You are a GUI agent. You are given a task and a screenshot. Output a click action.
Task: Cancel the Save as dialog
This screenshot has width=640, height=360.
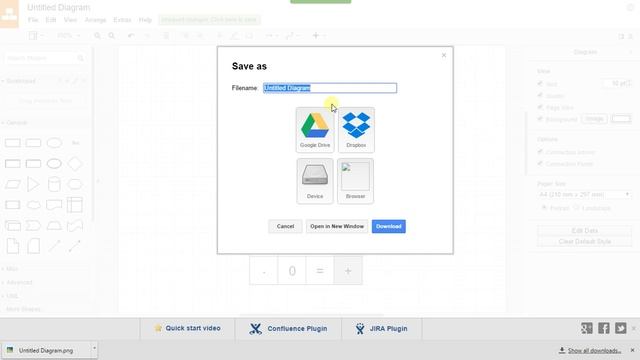tap(285, 226)
